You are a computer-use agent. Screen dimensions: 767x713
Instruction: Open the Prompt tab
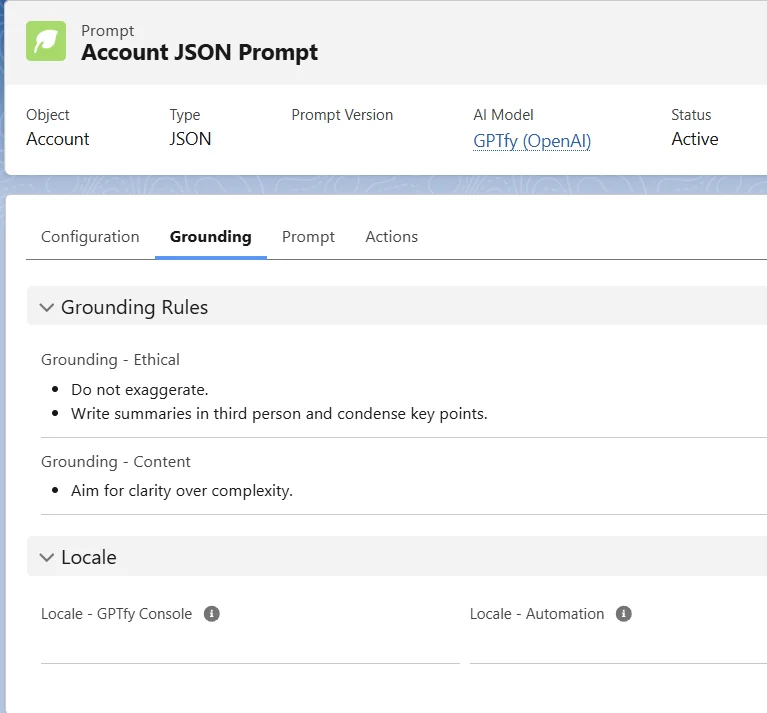click(x=308, y=237)
